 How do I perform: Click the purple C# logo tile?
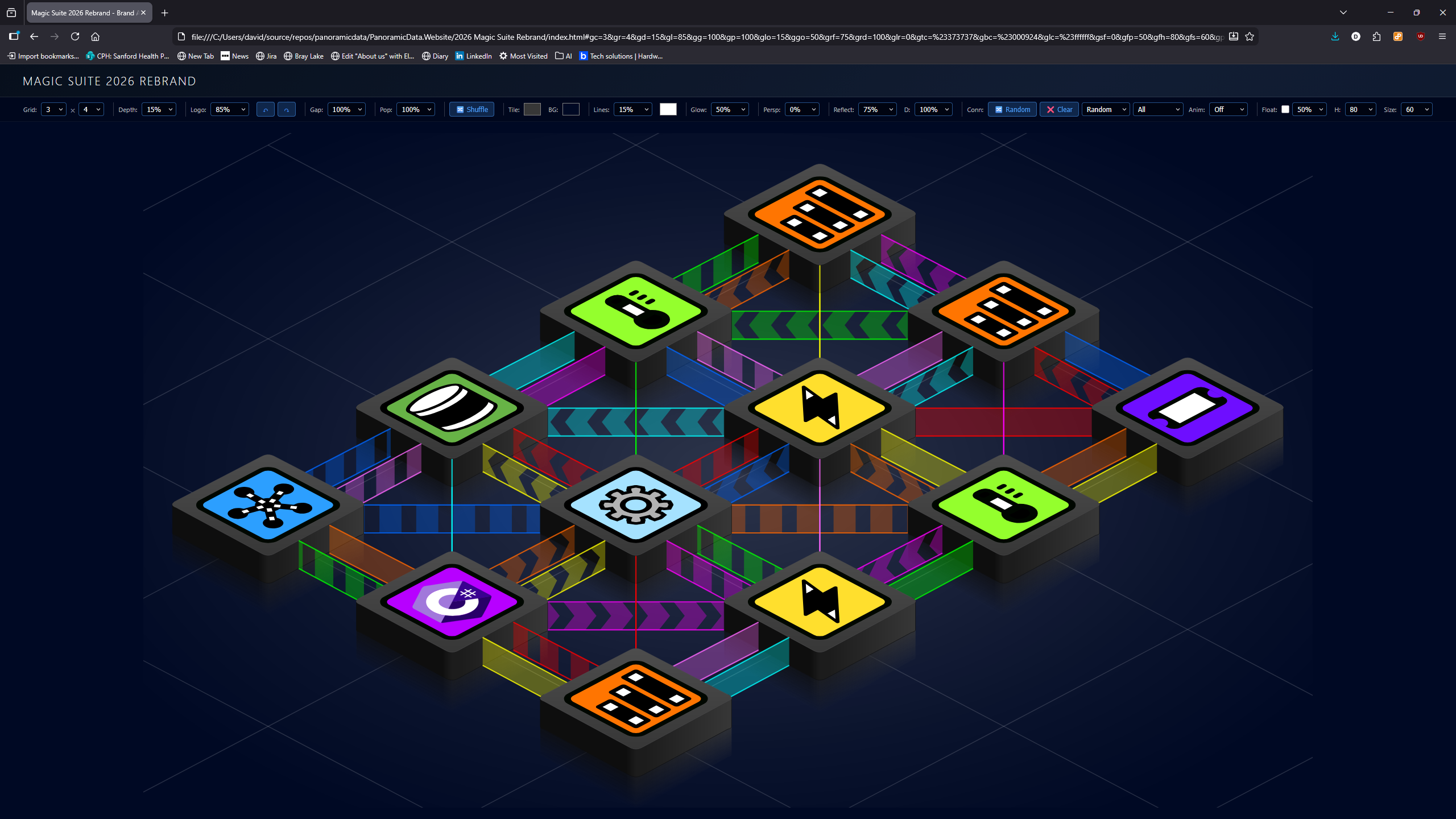click(452, 602)
